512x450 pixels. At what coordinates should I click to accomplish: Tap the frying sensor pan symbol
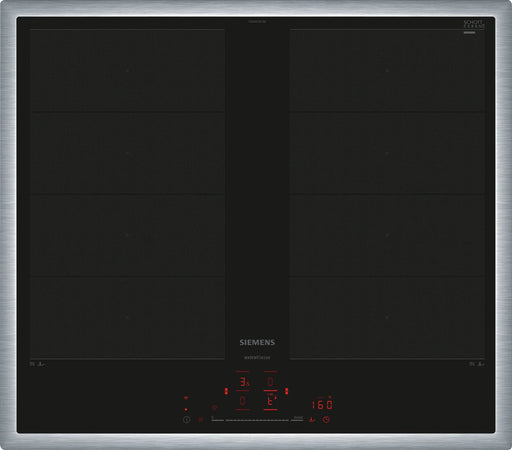[312, 420]
